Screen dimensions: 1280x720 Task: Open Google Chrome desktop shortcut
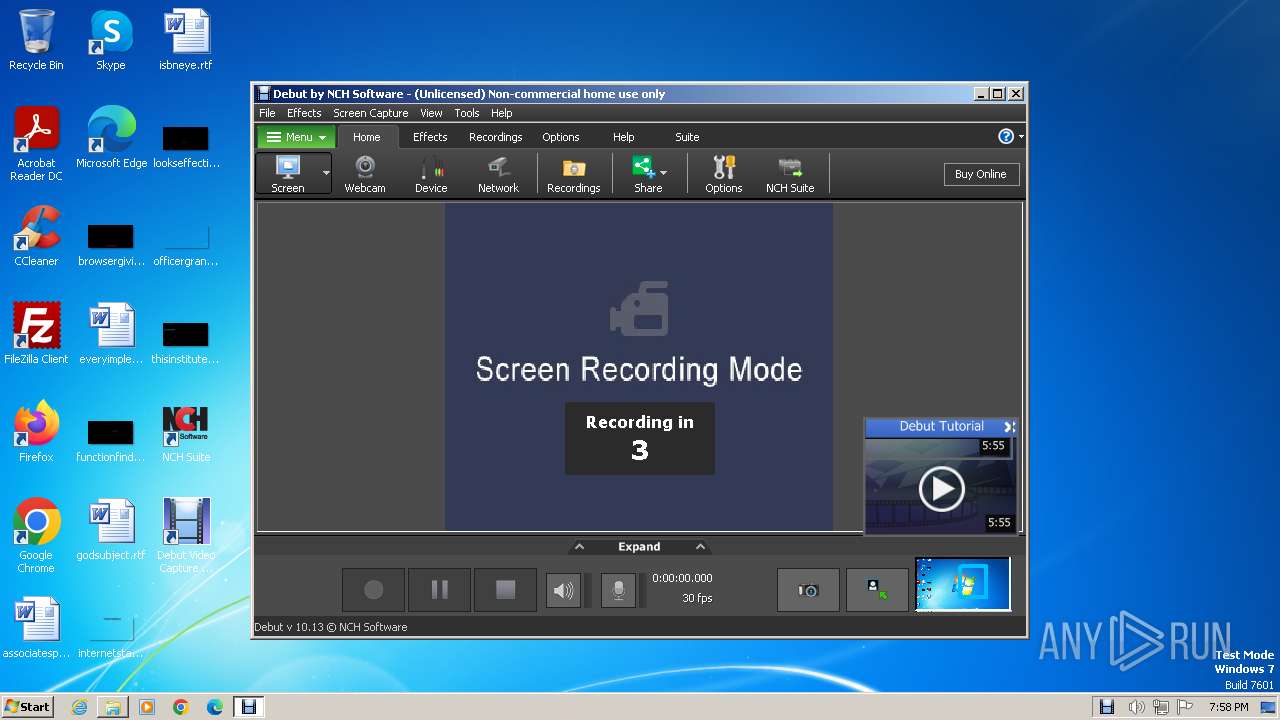coord(36,536)
